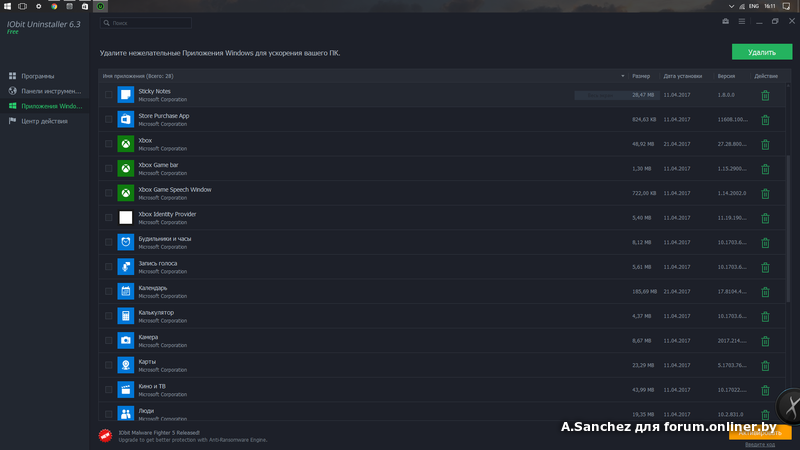Check the Калькулятор checkbox
Viewport: 800px width, 450px height.
[109, 316]
